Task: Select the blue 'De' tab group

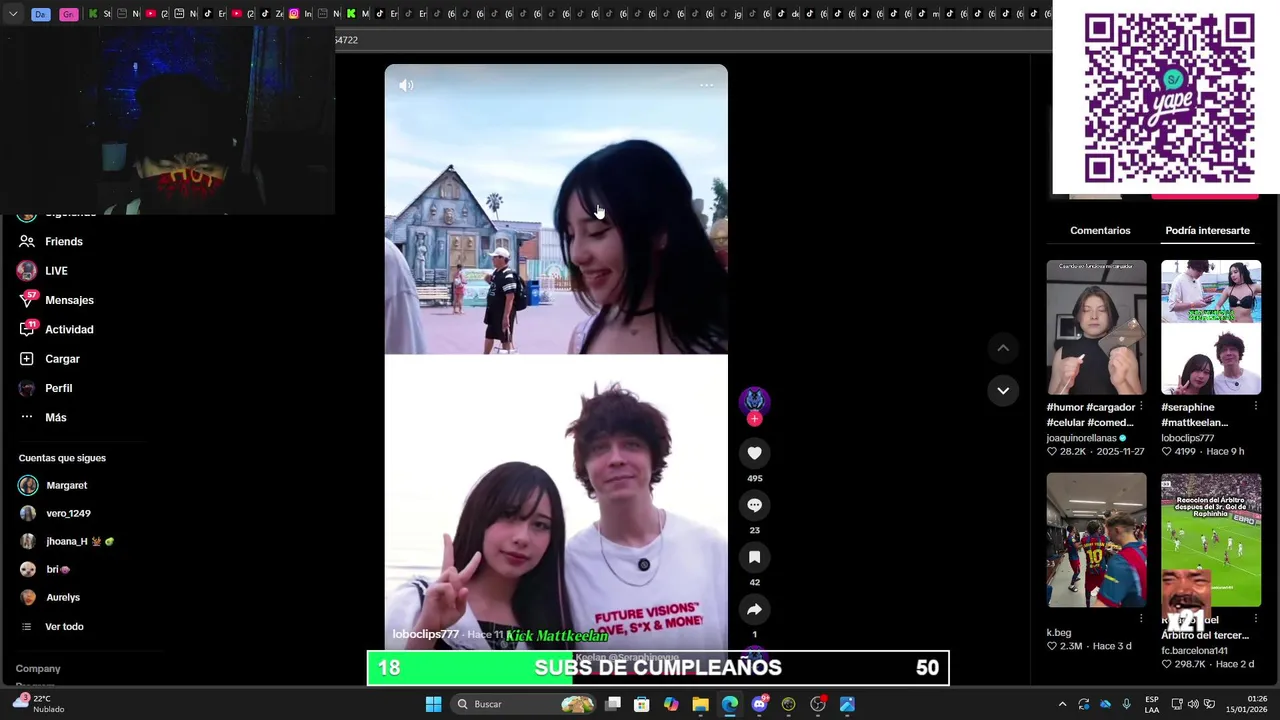Action: pyautogui.click(x=40, y=14)
